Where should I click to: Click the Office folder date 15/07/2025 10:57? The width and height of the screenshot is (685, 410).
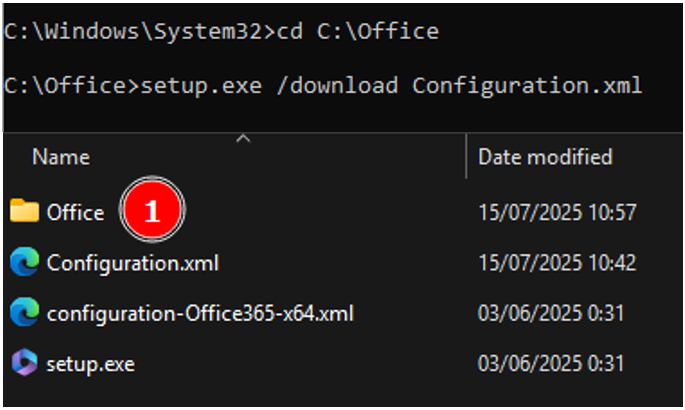click(557, 213)
